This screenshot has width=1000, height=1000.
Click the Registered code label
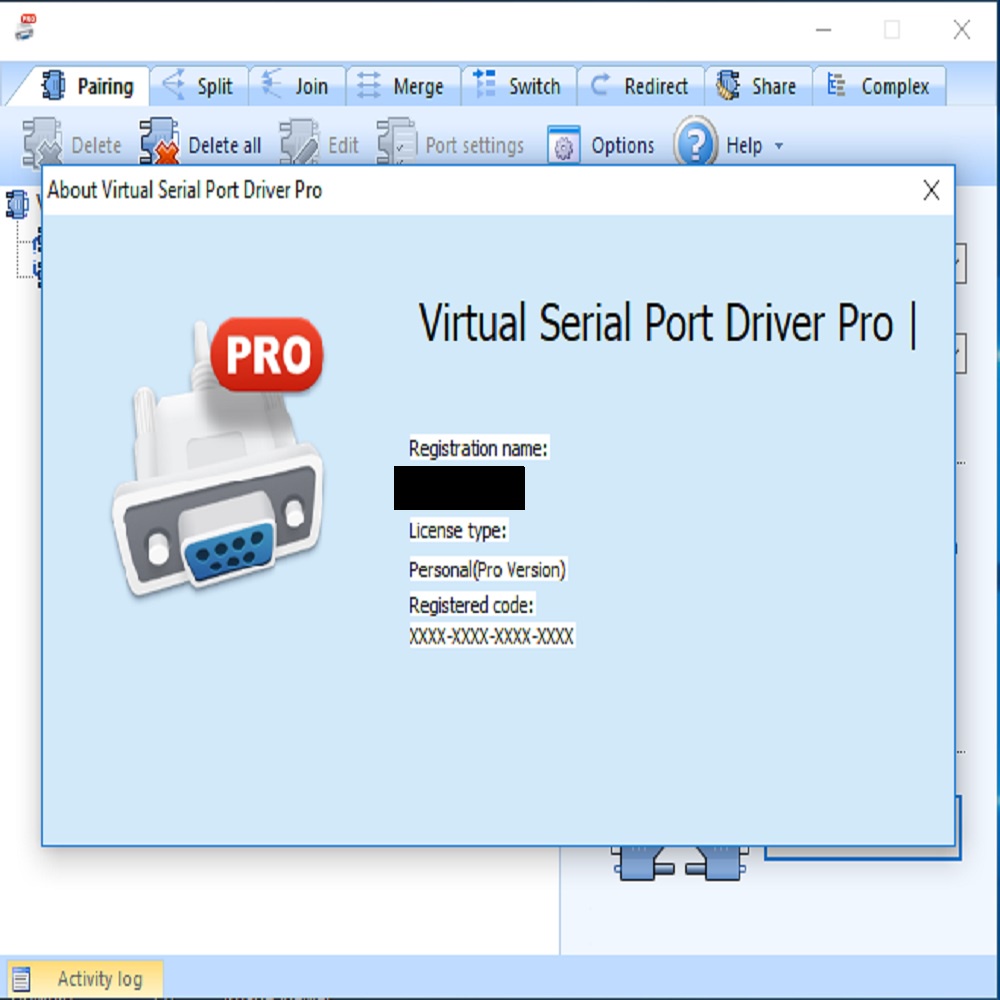click(471, 605)
